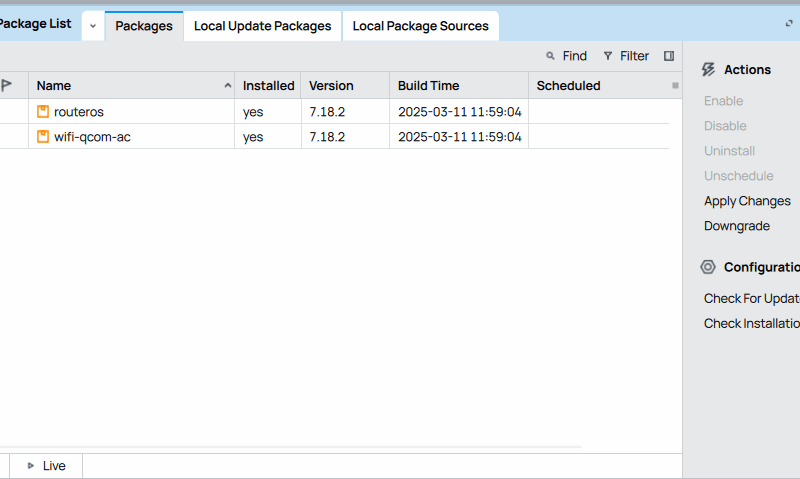Click the Package List title
Screen dimensions: 800x479
[x=35, y=23]
